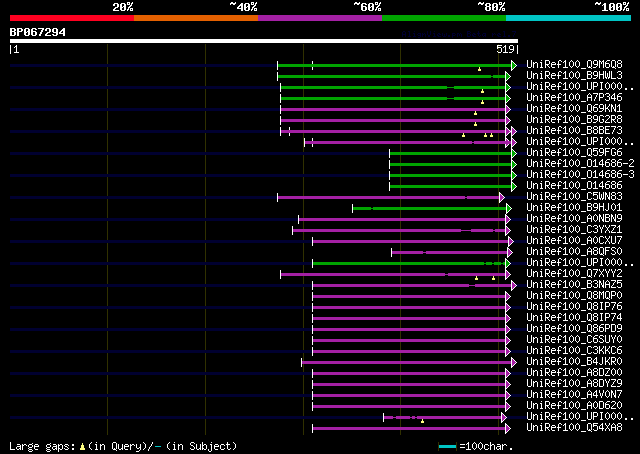Click the arrowhead ending the Q59FG6 alignment
Viewport: 640px width, 454px height.
click(514, 154)
